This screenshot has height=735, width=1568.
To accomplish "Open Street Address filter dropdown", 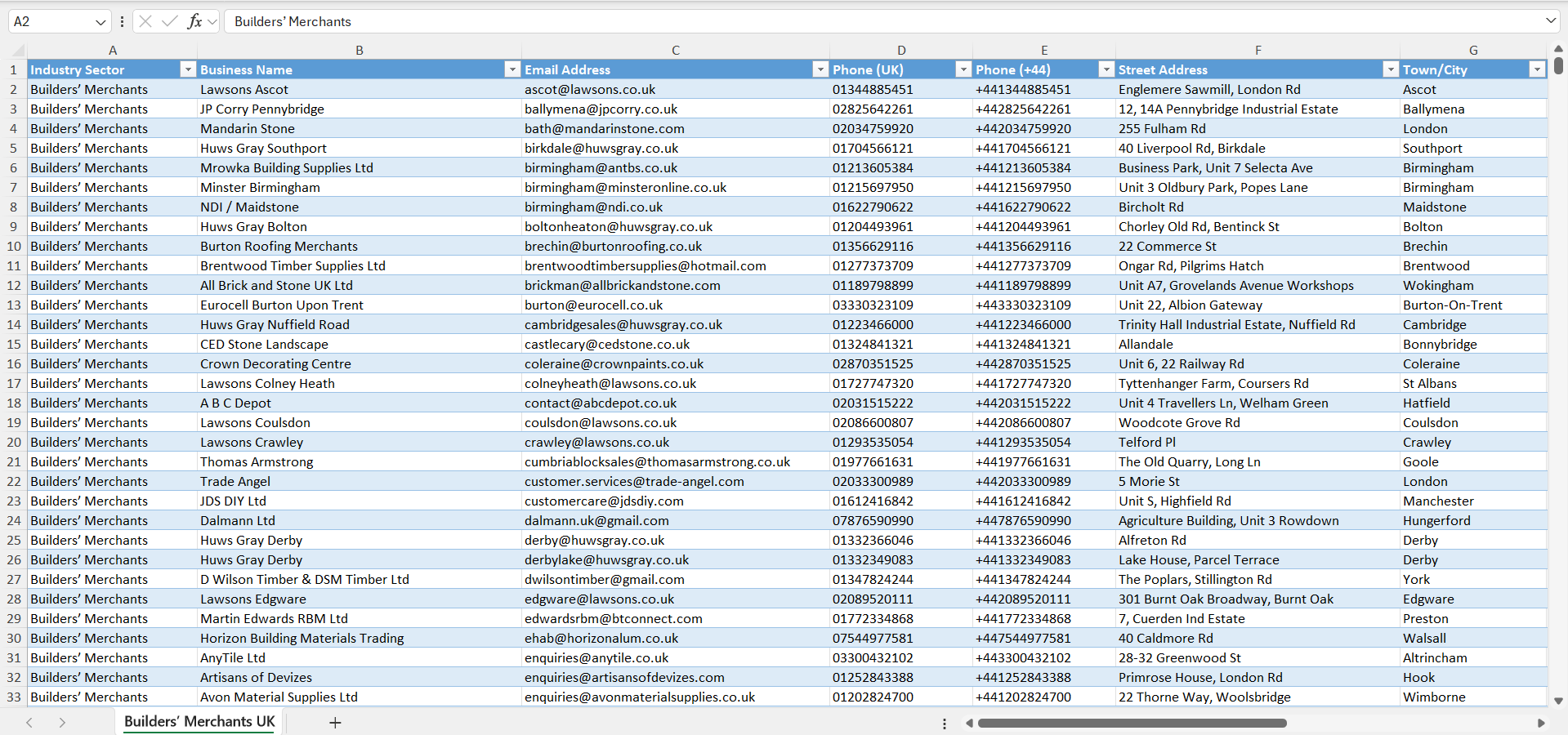I will point(1391,69).
